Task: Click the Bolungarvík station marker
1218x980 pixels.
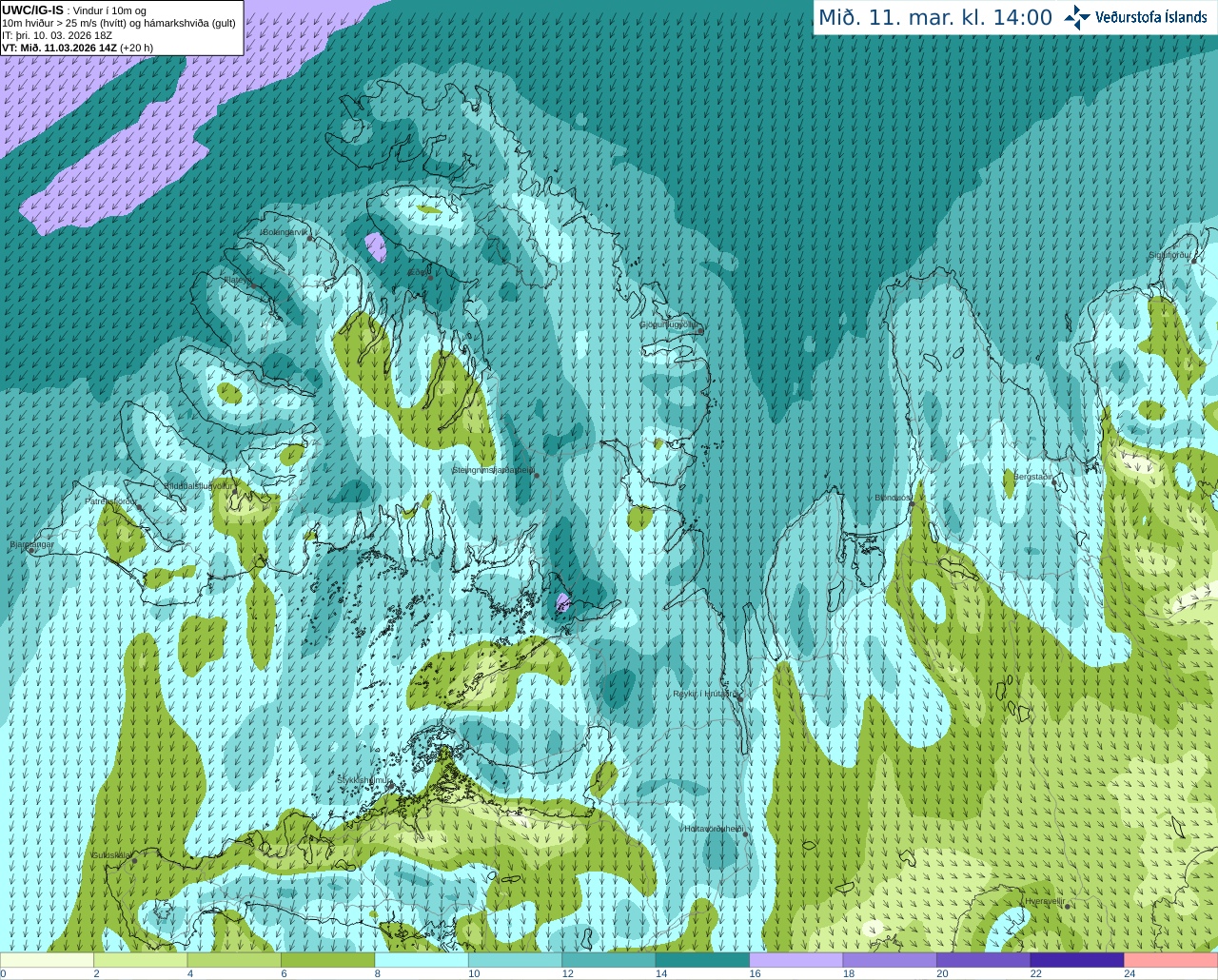Action: click(310, 238)
